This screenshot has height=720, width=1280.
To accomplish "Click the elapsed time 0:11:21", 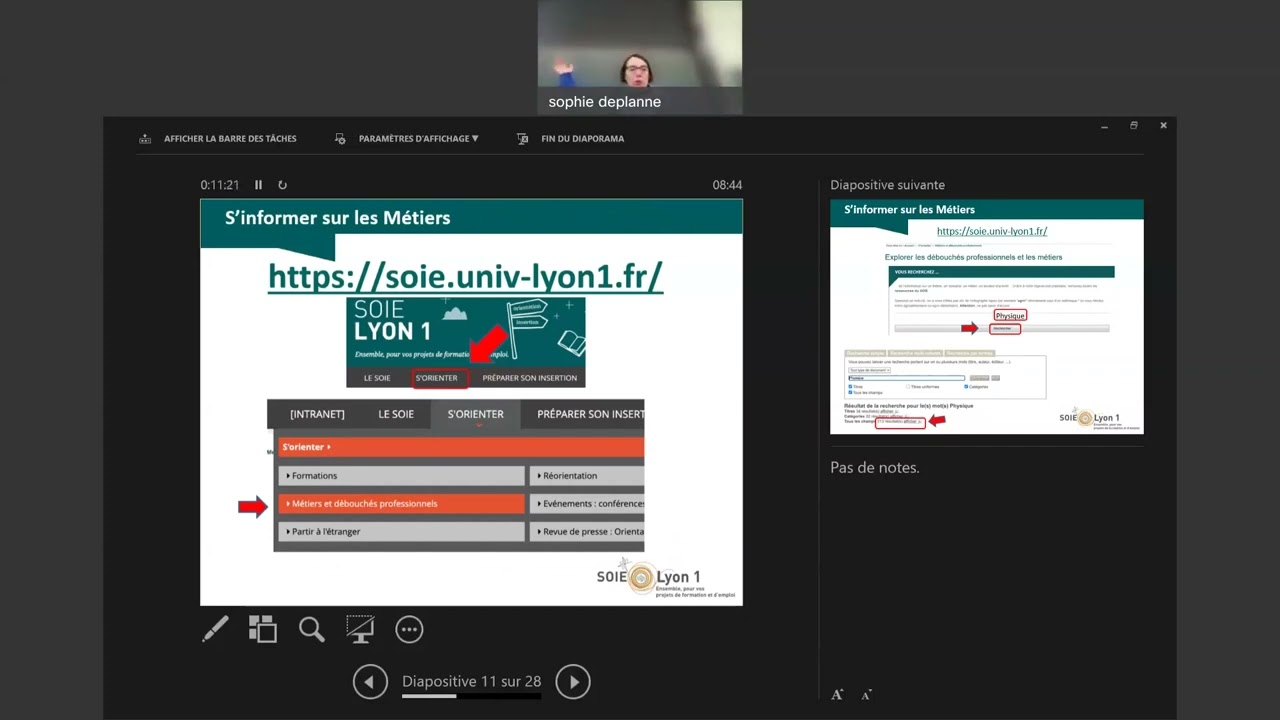I will point(220,185).
